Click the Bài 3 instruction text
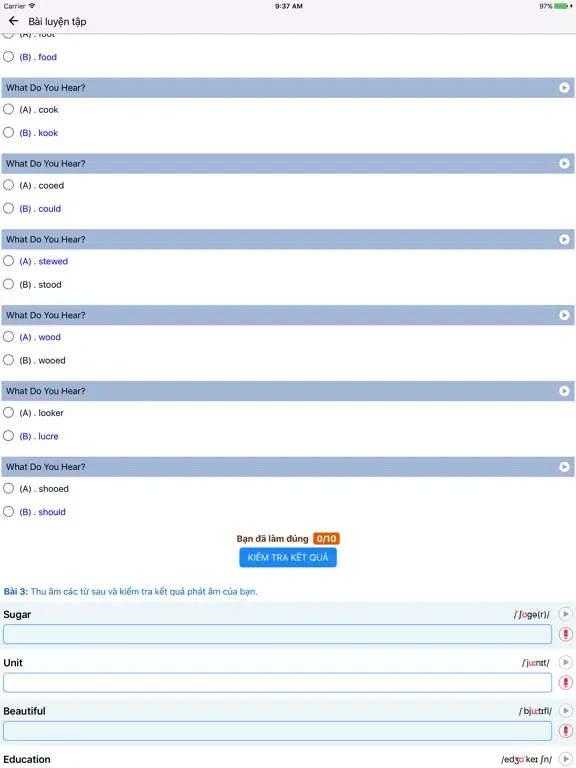576x768 pixels. 130,592
